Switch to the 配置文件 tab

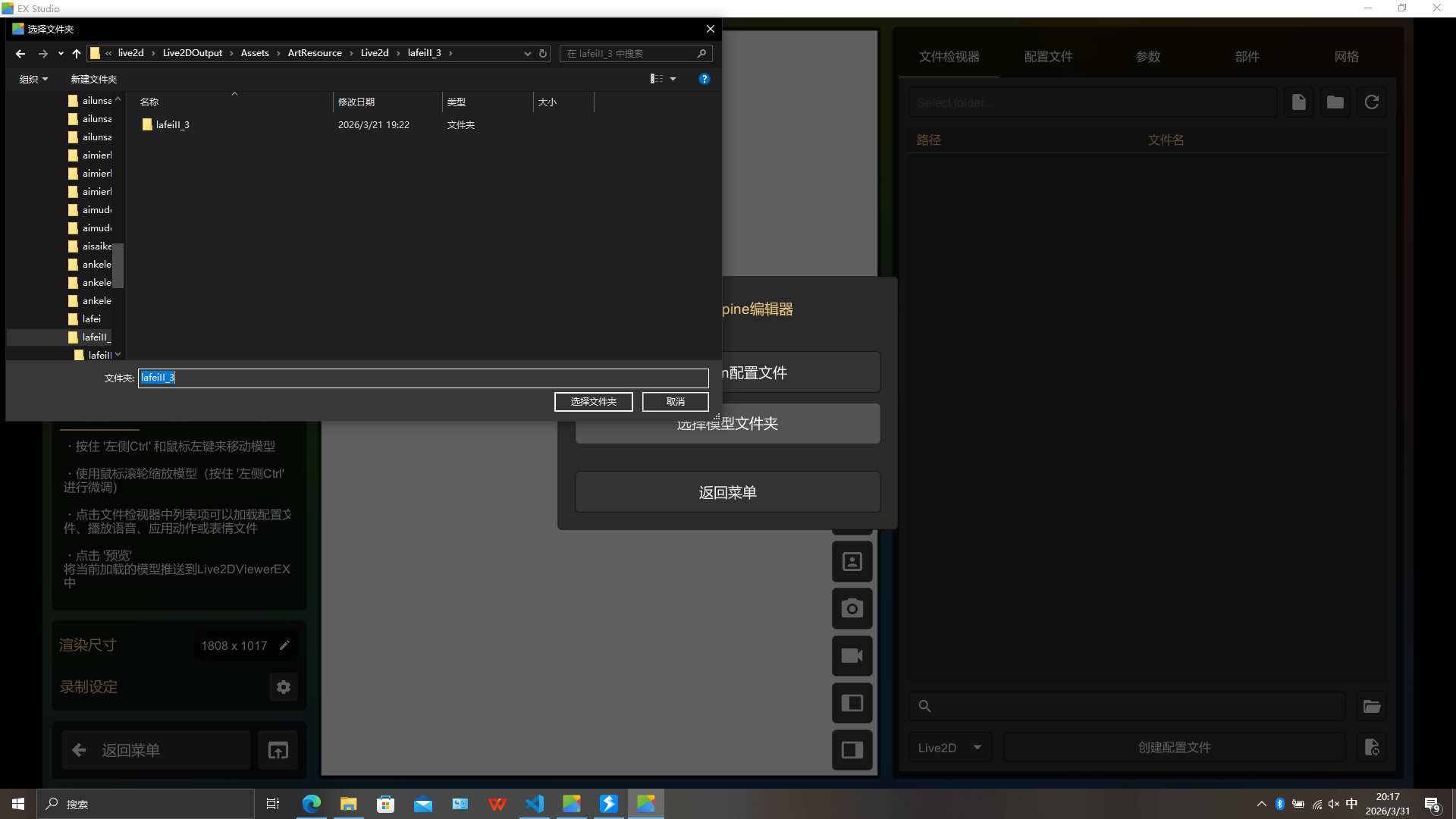(1048, 57)
